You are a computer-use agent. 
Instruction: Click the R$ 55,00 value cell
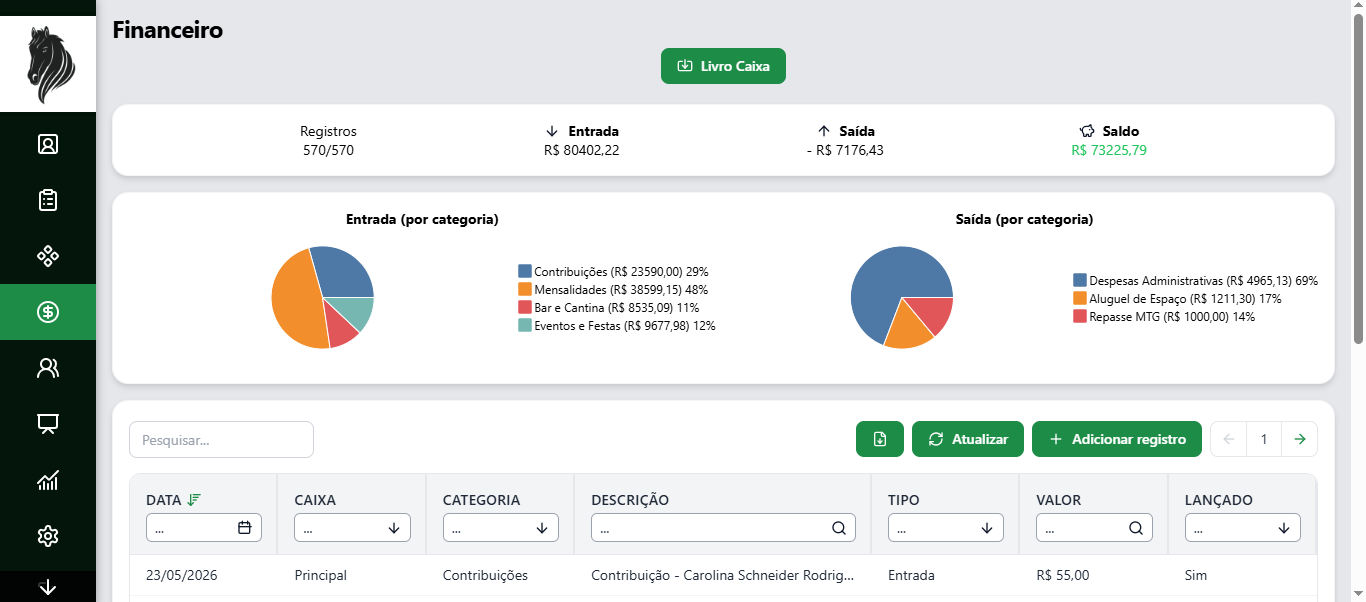point(1063,576)
